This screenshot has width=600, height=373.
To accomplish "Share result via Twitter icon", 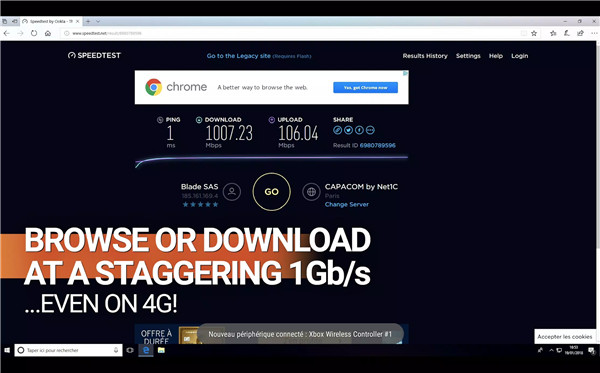I will click(348, 130).
